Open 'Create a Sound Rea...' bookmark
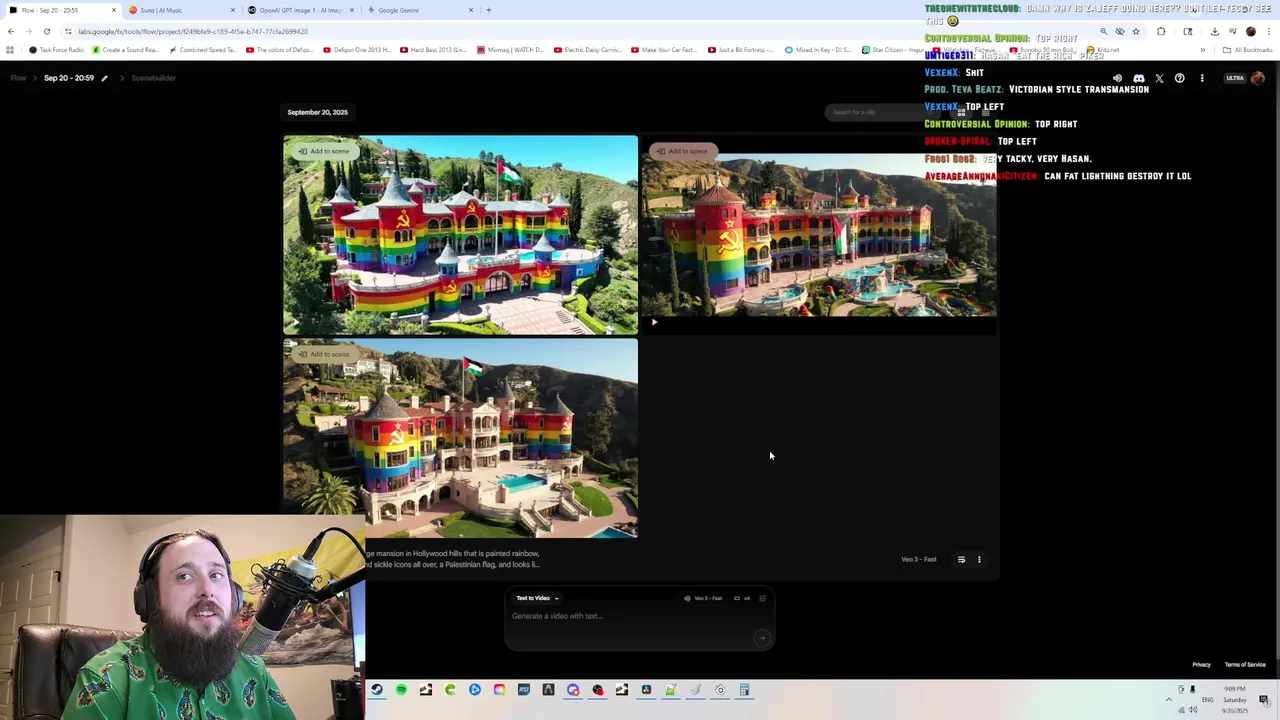Image resolution: width=1280 pixels, height=720 pixels. pos(124,50)
